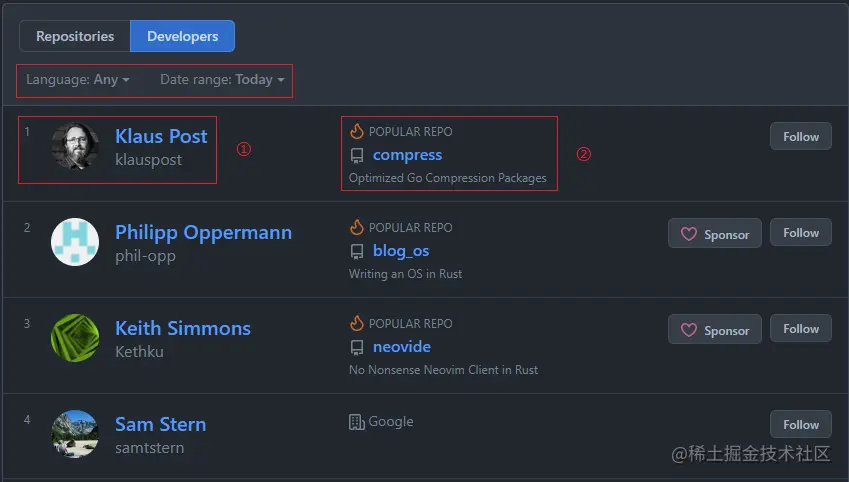Open Keith Simmons's green spiral avatar
849x482 pixels.
[75, 338]
